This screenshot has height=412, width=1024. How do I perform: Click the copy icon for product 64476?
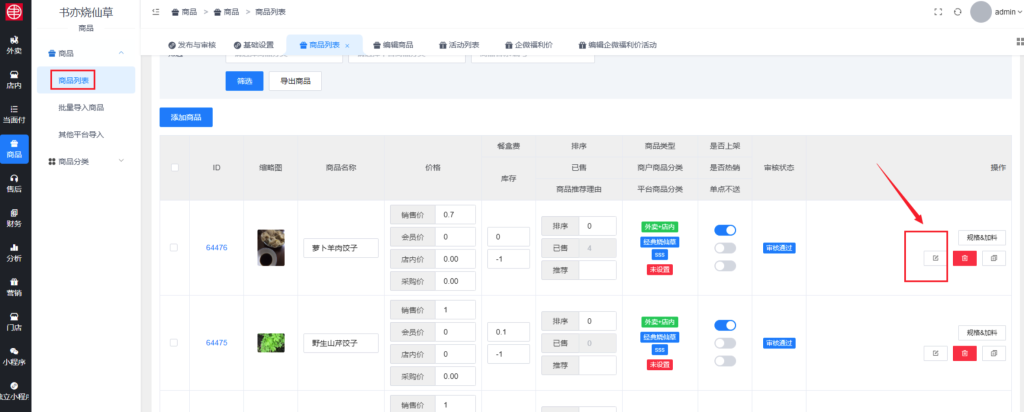click(x=993, y=258)
